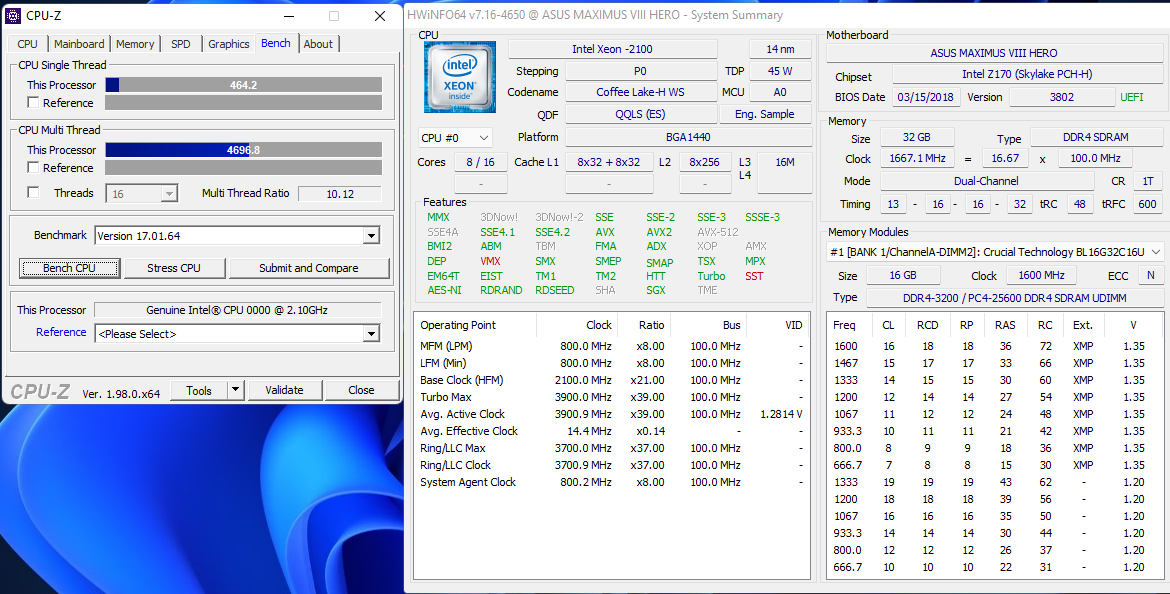
Task: Switch to the Mainboard tab
Action: pos(79,44)
